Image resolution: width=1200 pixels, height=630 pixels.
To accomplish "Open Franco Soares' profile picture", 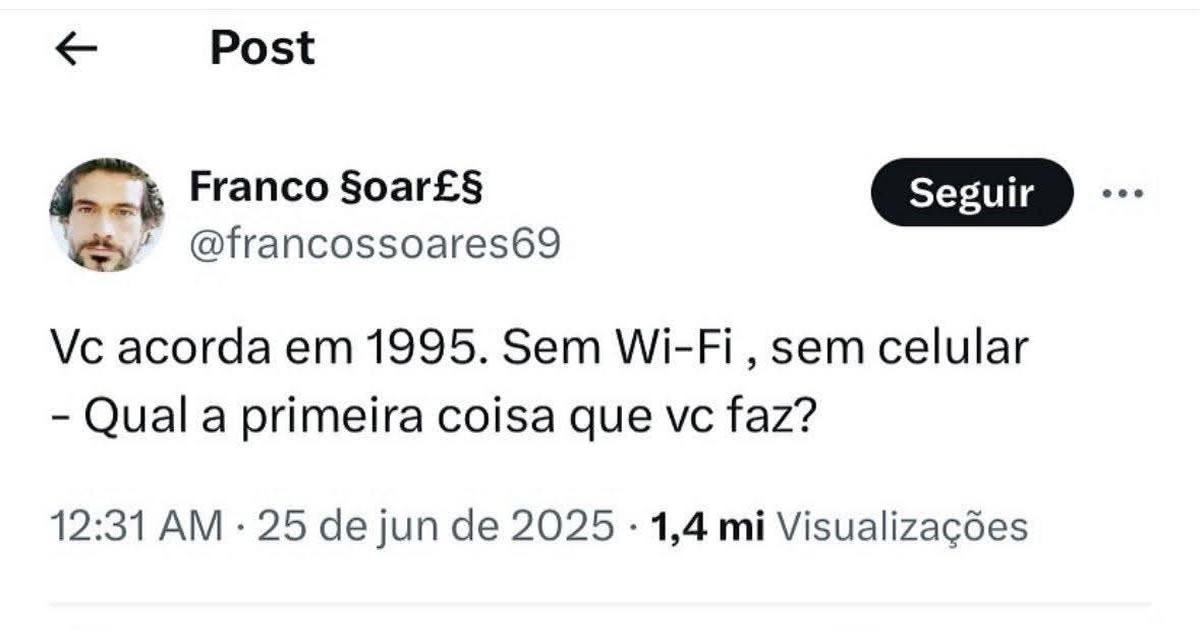I will [106, 214].
